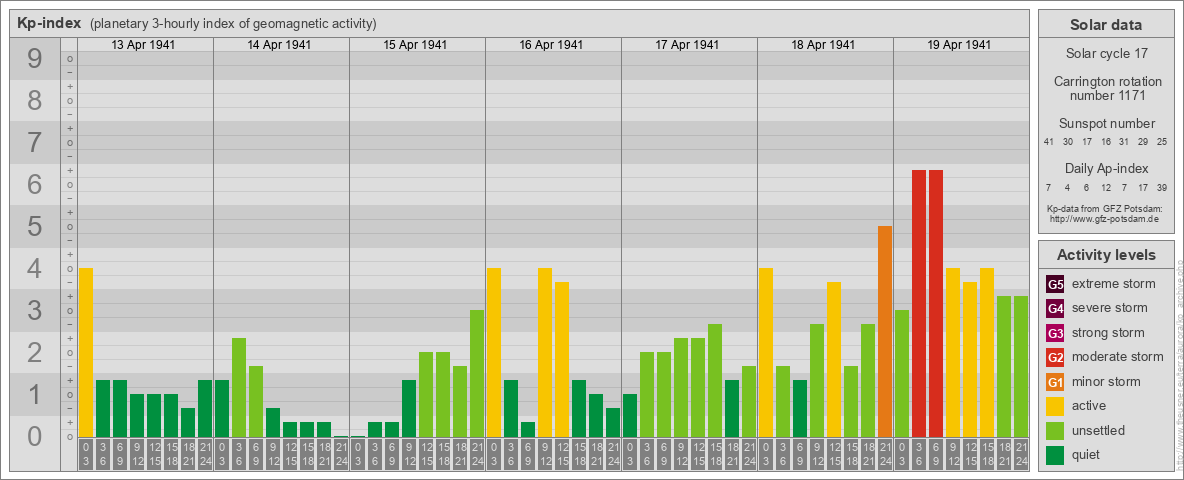1184x480 pixels.
Task: Click sunspot number value 30
Action: (x=1068, y=142)
